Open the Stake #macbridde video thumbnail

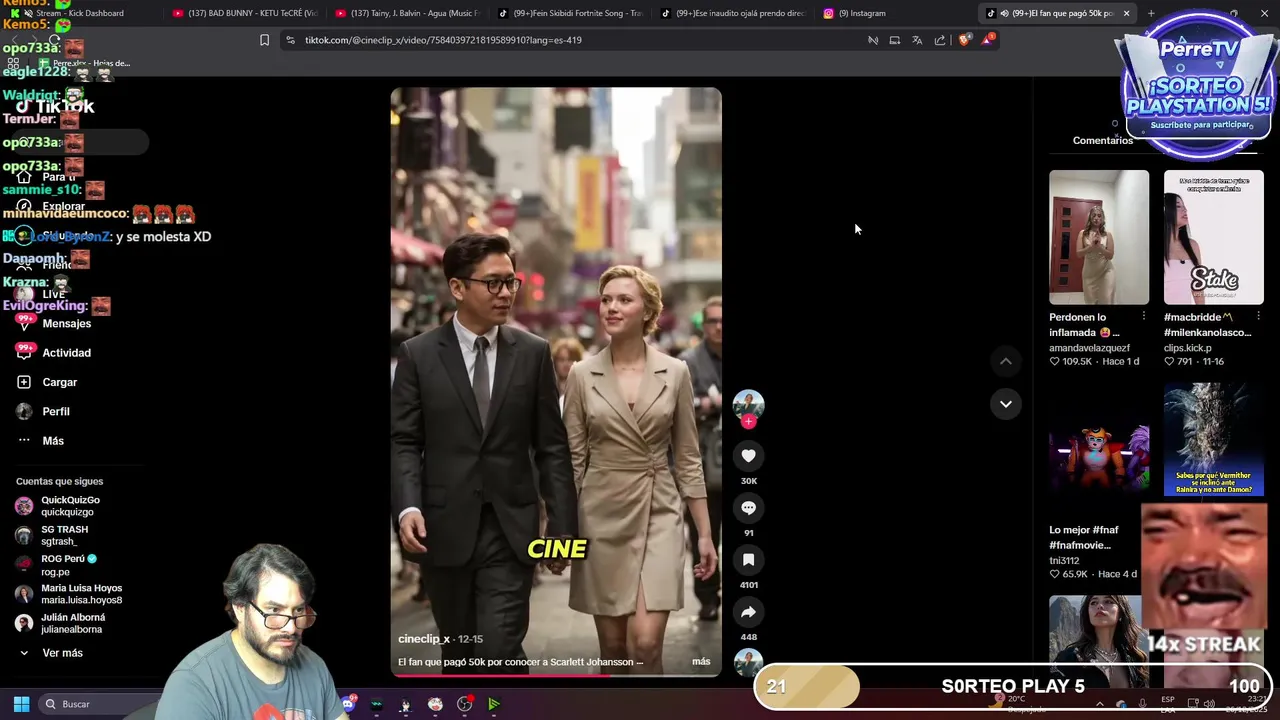[x=1214, y=237]
